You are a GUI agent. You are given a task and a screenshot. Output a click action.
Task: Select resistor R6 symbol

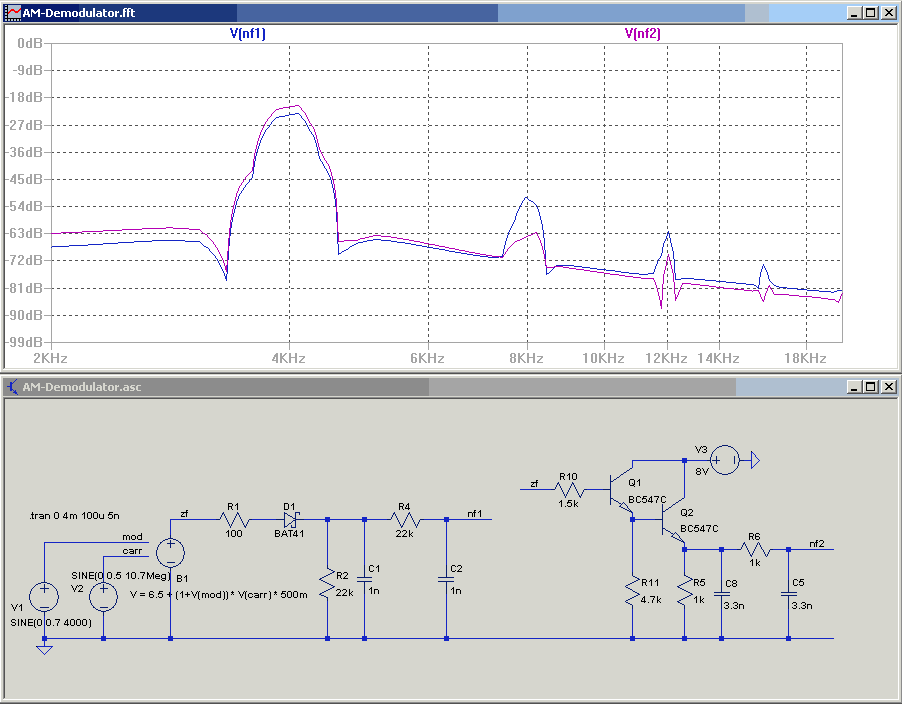(x=755, y=549)
